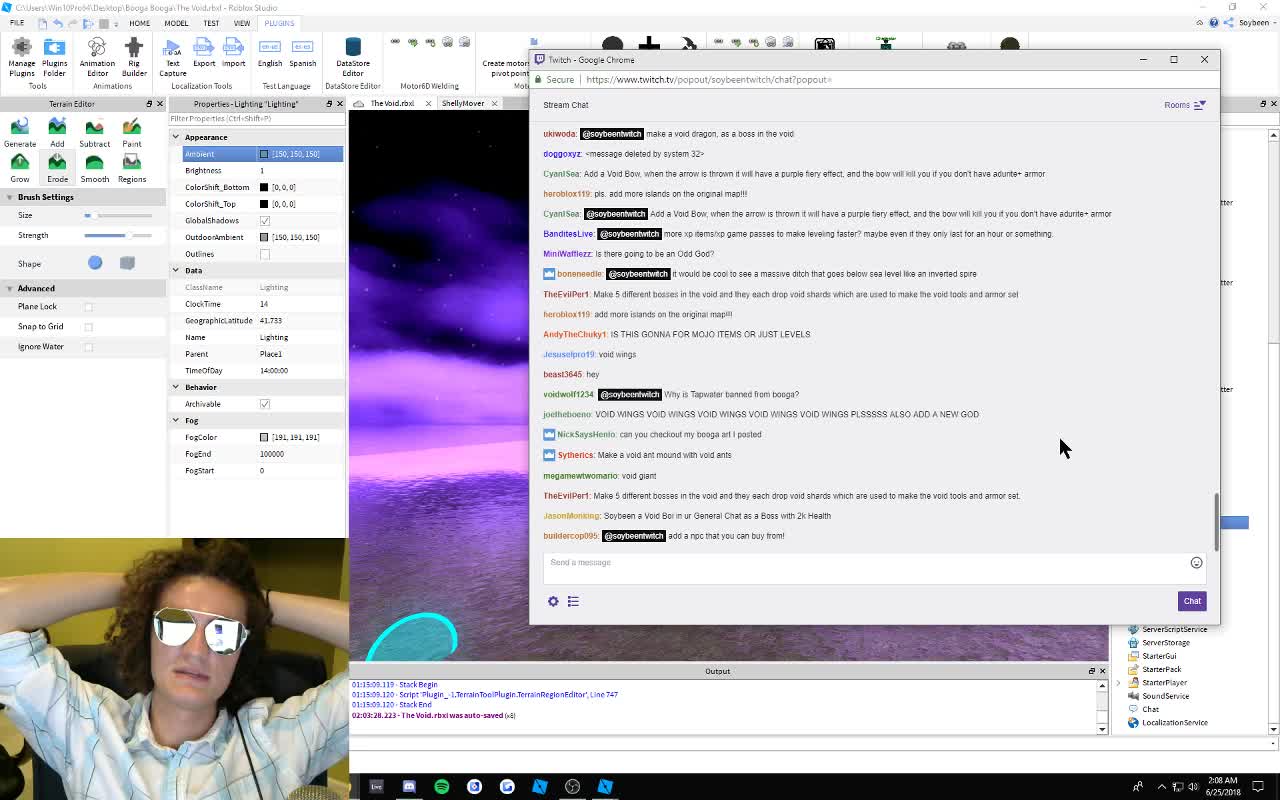Collapse the Data property group
The image size is (1280, 800).
click(175, 270)
